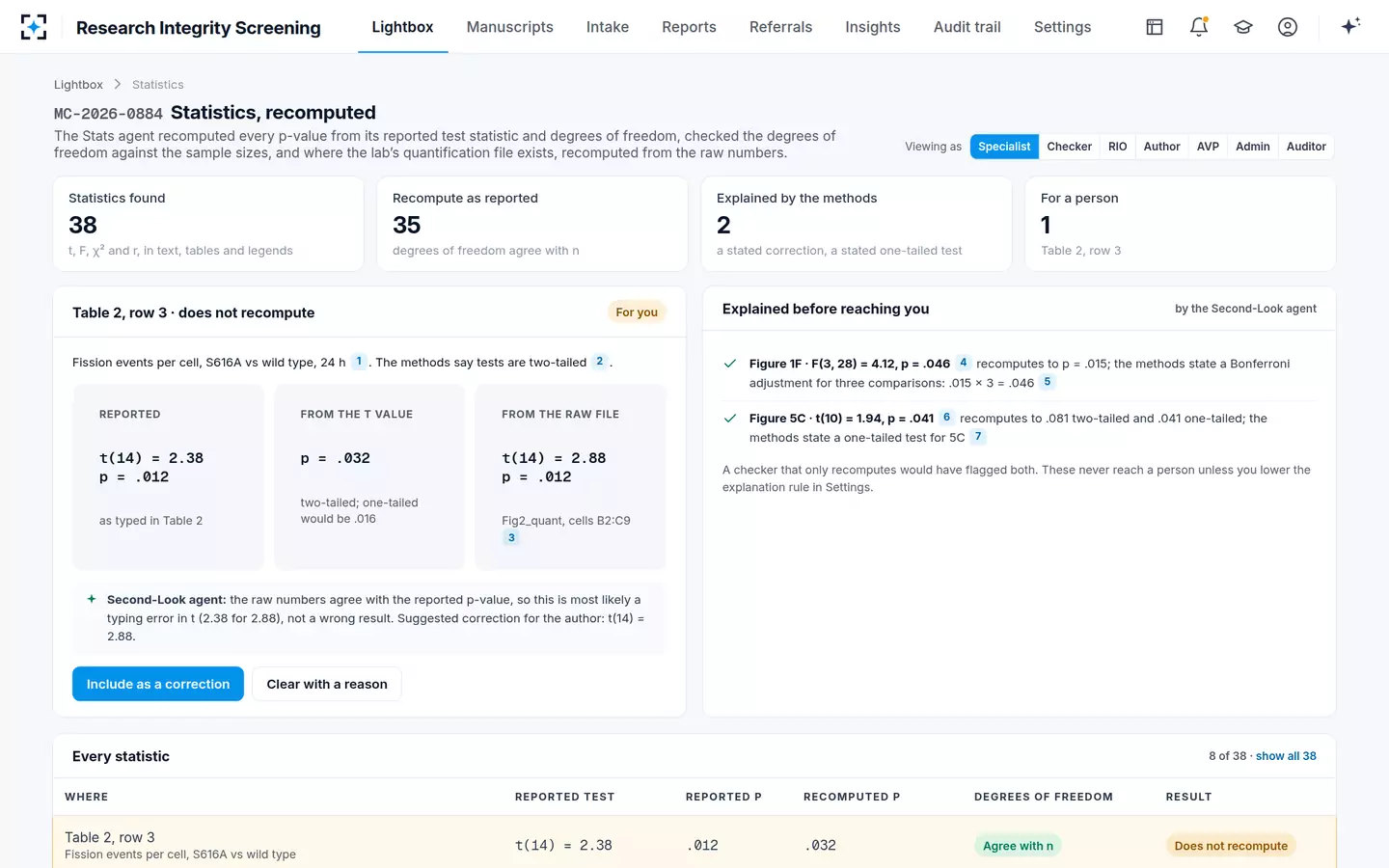Click the 'Does not recompute' result badge
Screen dimensions: 1389x868
pyautogui.click(x=1231, y=846)
